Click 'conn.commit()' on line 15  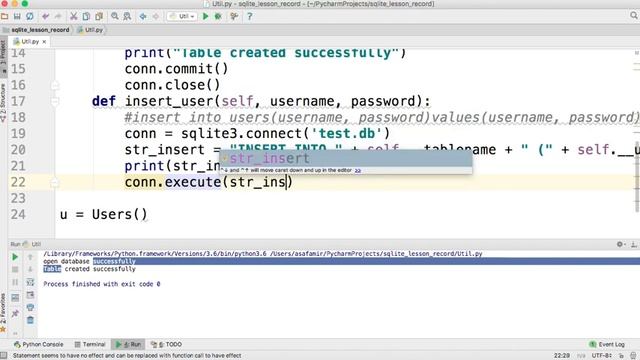click(176, 69)
